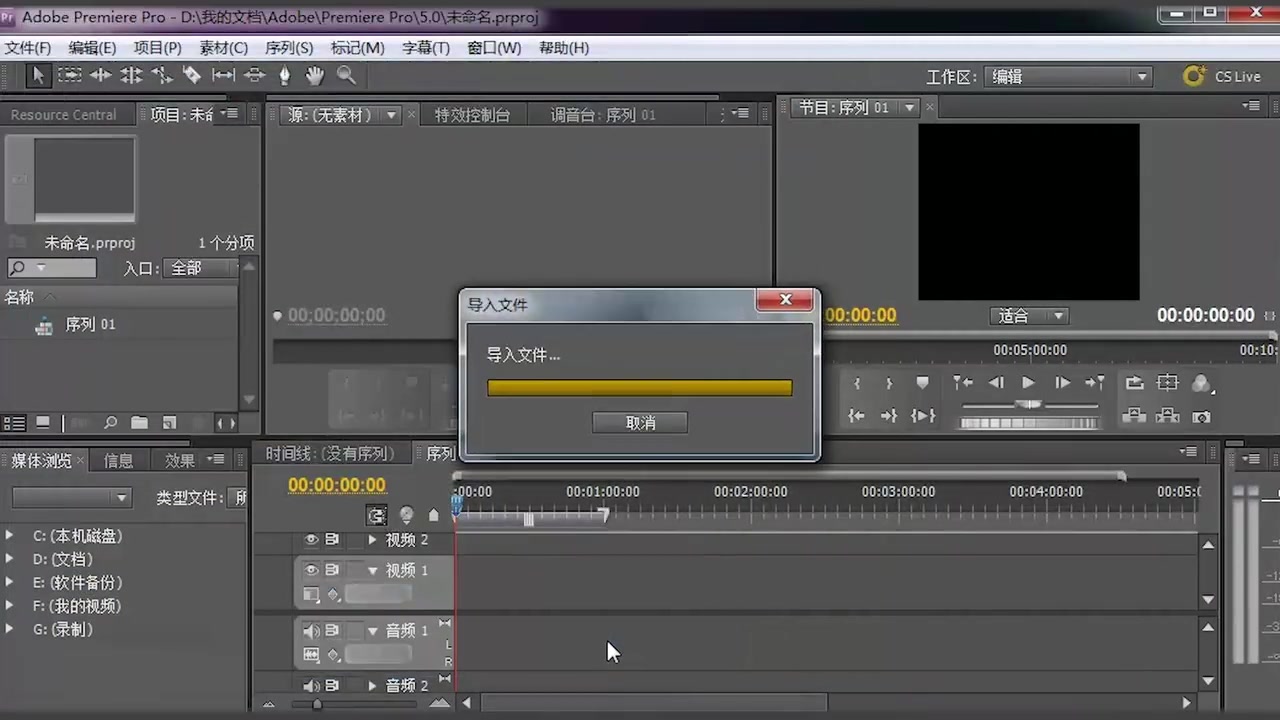Image resolution: width=1280 pixels, height=720 pixels.
Task: Open the 工作区 workspace dropdown
Action: (1068, 76)
